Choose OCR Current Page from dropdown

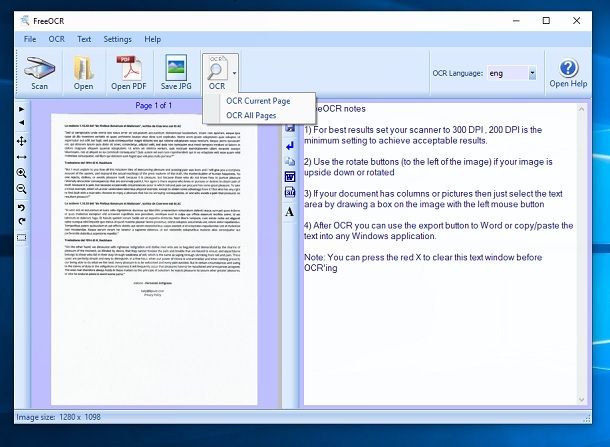258,101
